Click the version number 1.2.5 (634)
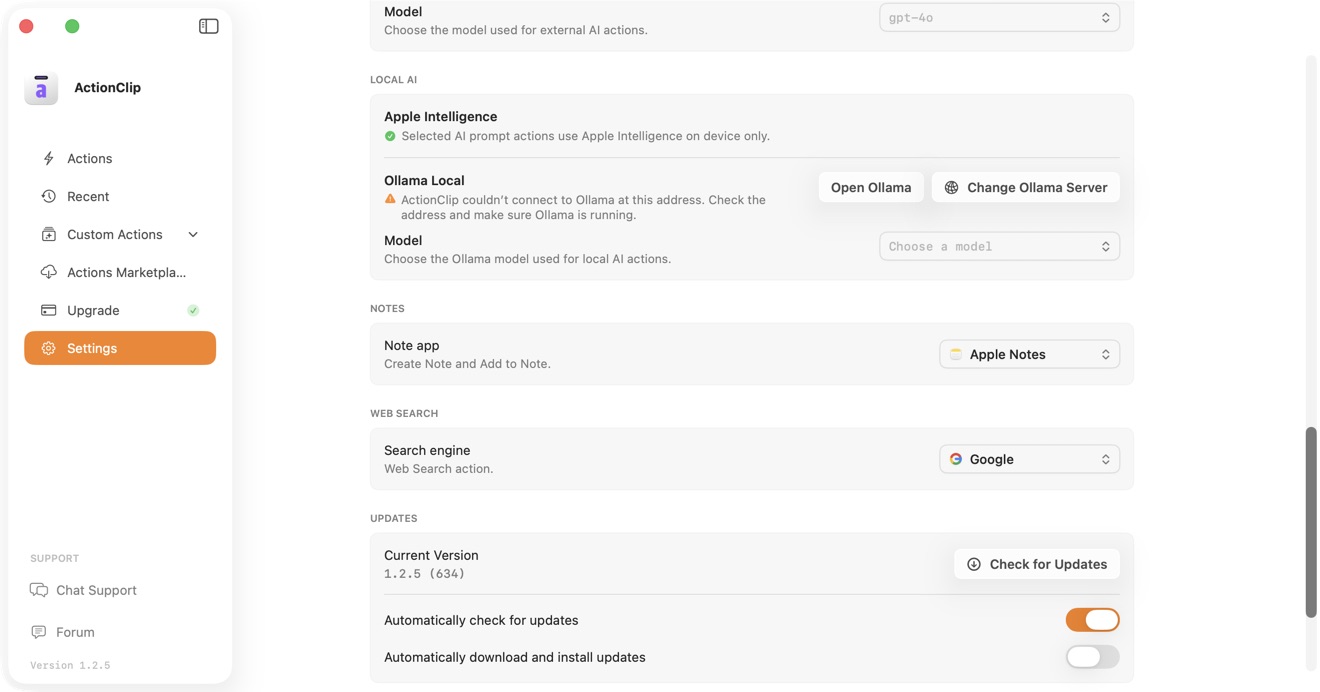 tap(424, 574)
